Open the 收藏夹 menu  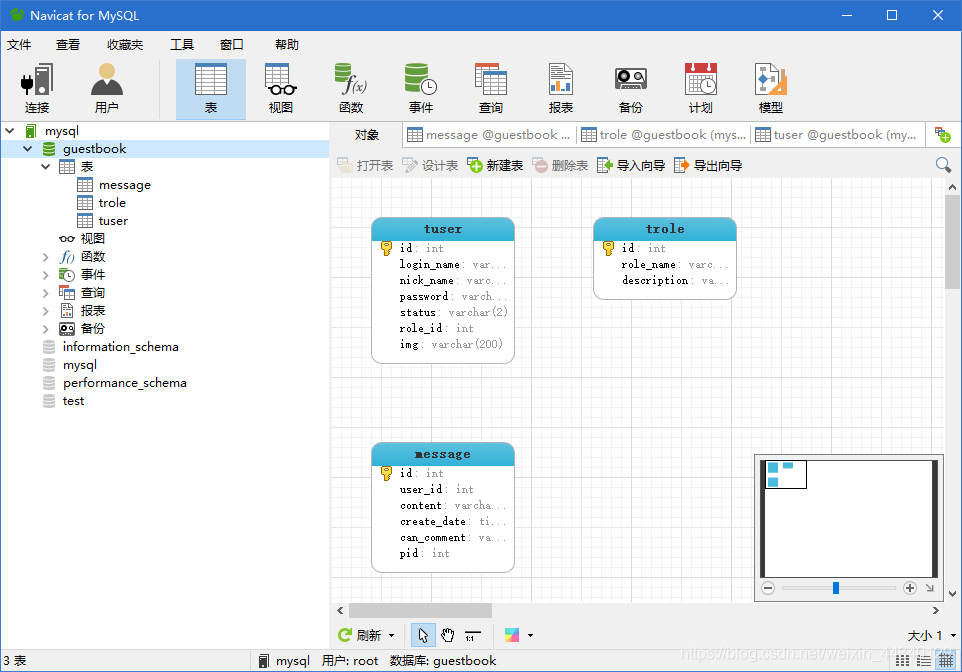pos(125,44)
